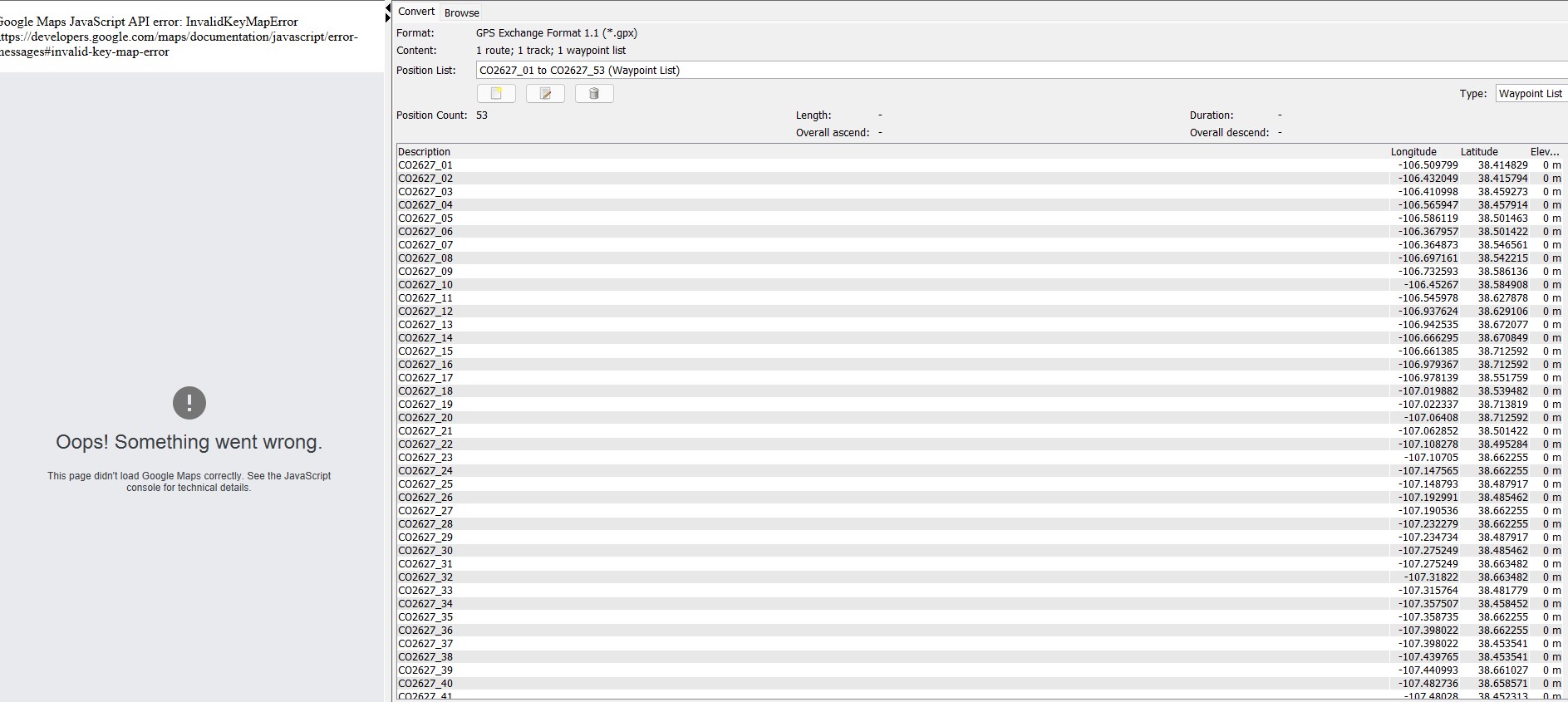The image size is (1568, 702).
Task: Click the Elevation column header
Action: click(x=1545, y=152)
